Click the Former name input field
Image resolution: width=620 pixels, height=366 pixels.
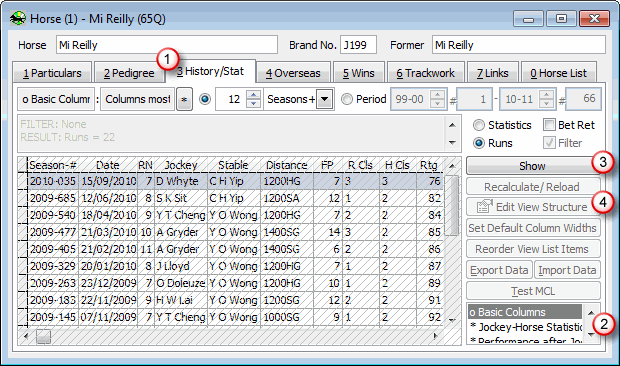click(x=518, y=45)
